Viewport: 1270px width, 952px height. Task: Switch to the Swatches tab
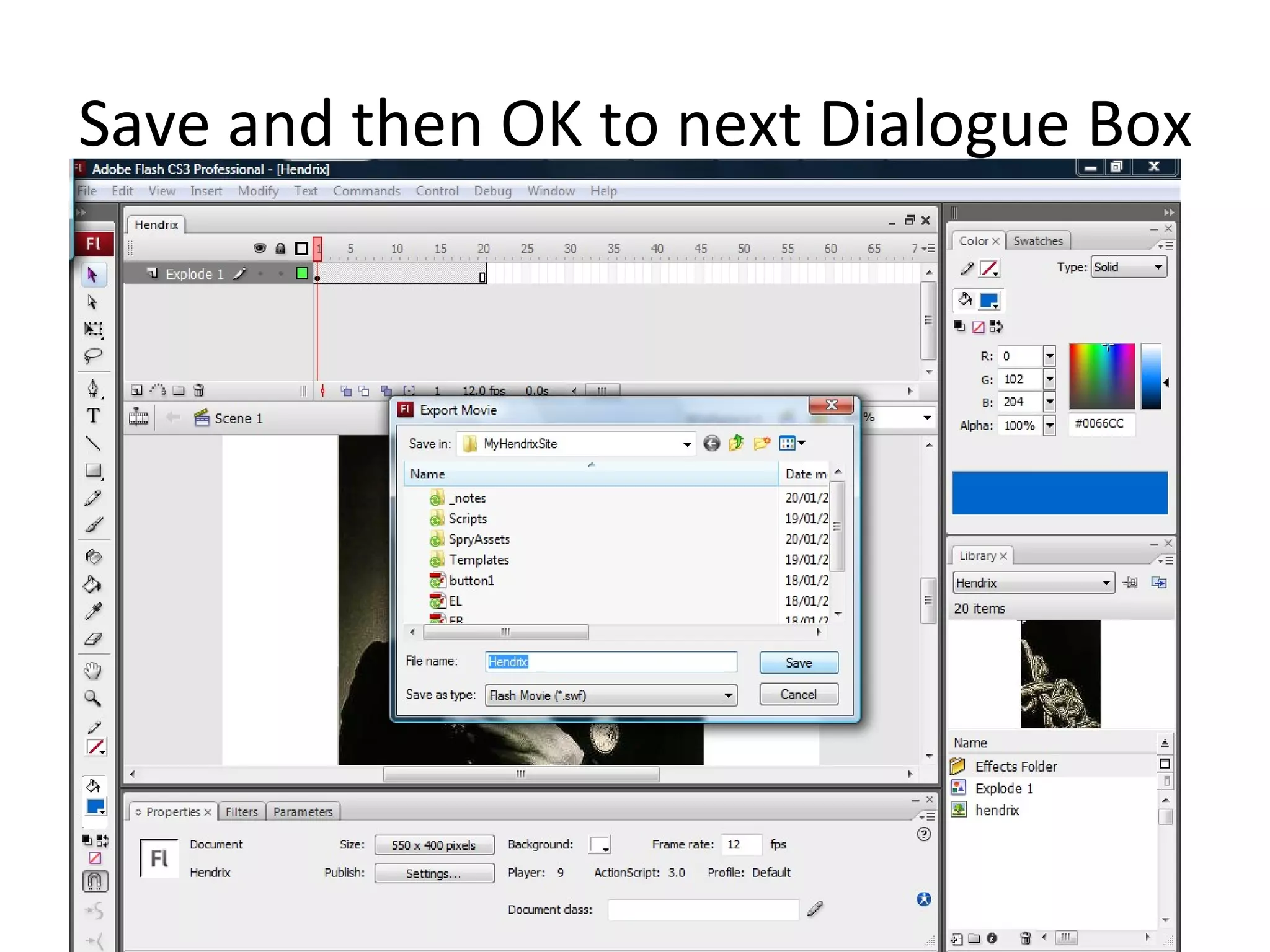(1038, 241)
